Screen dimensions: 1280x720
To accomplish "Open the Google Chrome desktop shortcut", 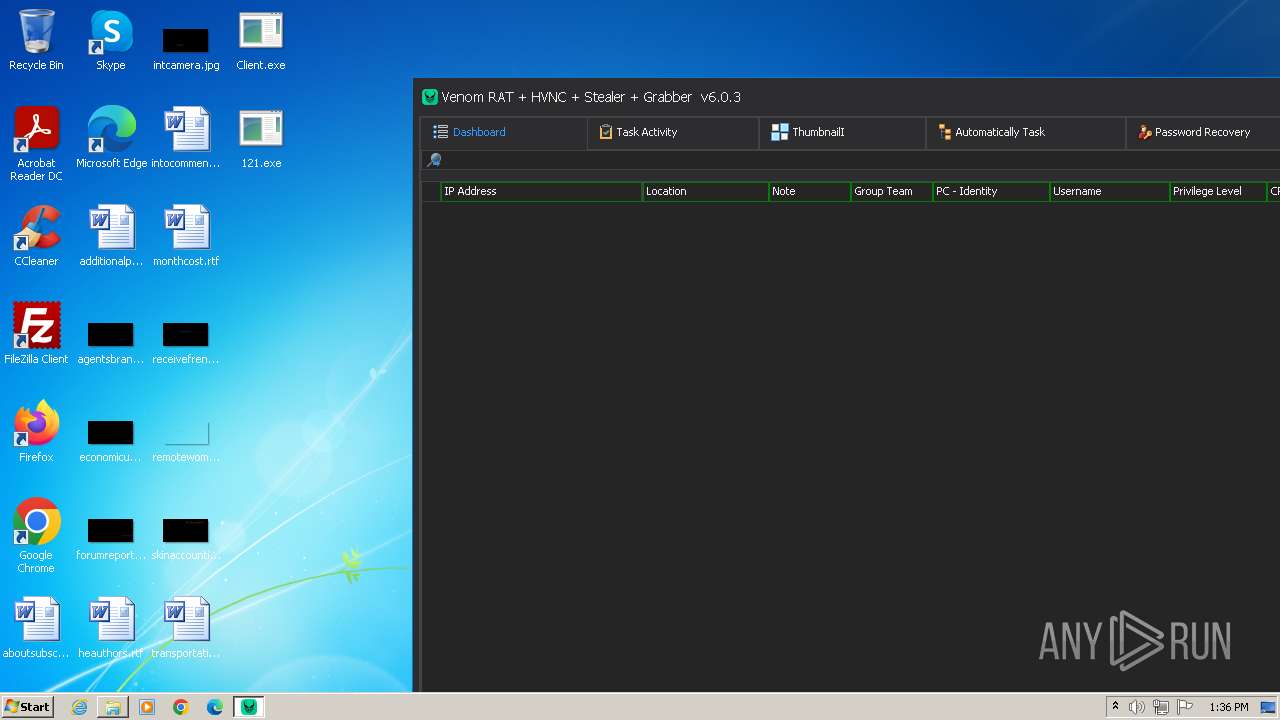I will click(36, 537).
